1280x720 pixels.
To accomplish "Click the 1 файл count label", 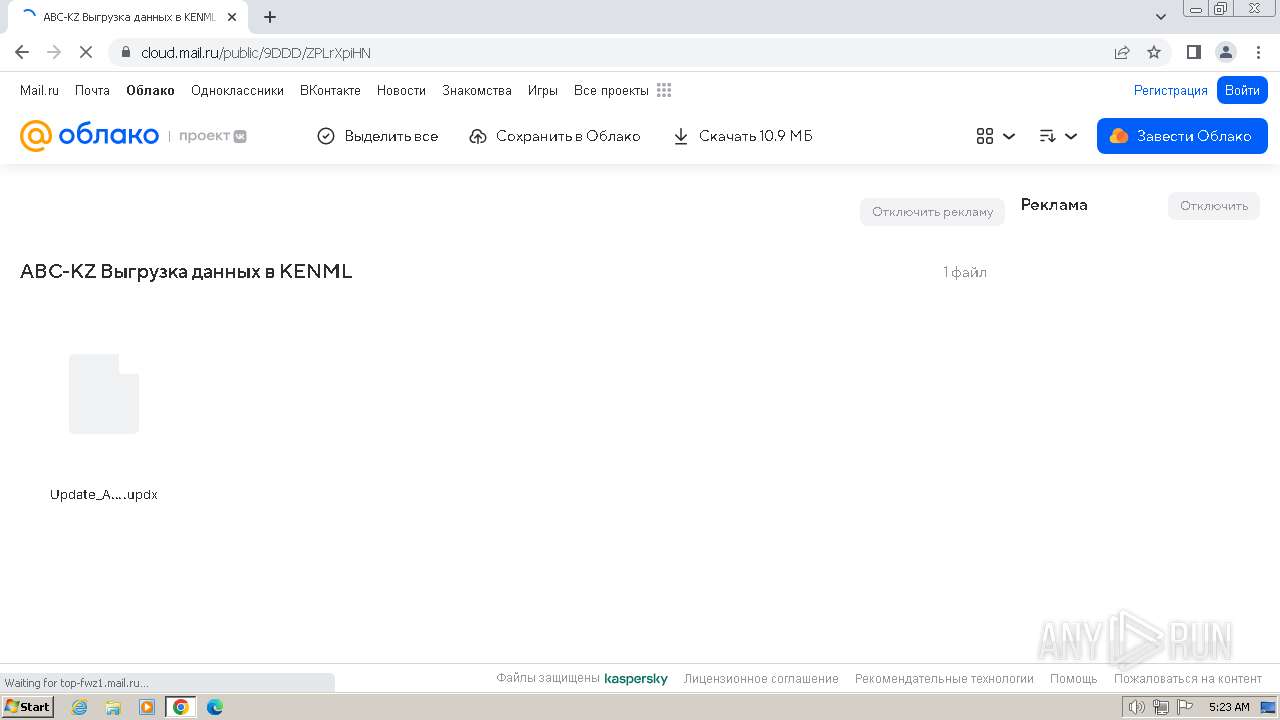I will pyautogui.click(x=965, y=272).
